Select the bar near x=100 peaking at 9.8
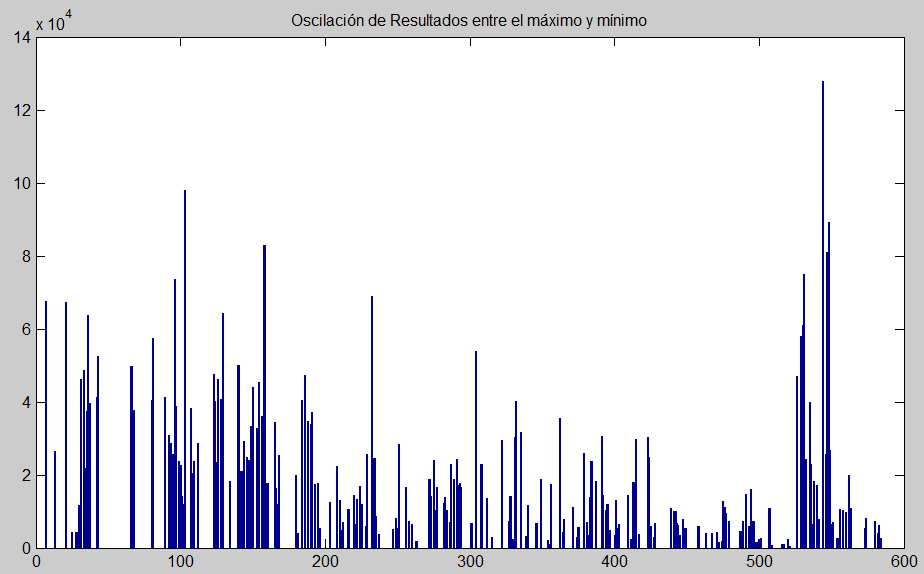 (x=185, y=369)
